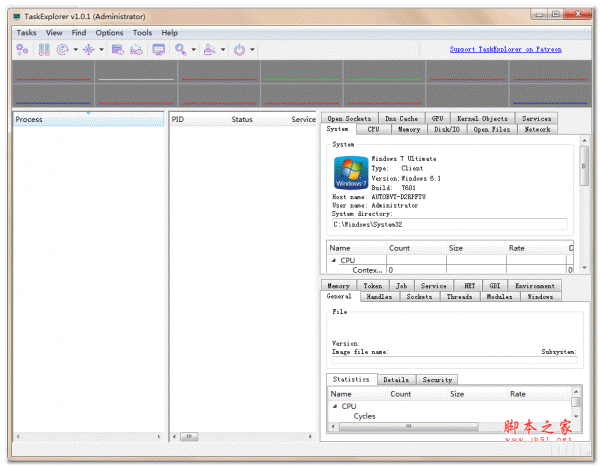
Task: Open the refresh rate dropdown arrow
Action: coord(75,50)
